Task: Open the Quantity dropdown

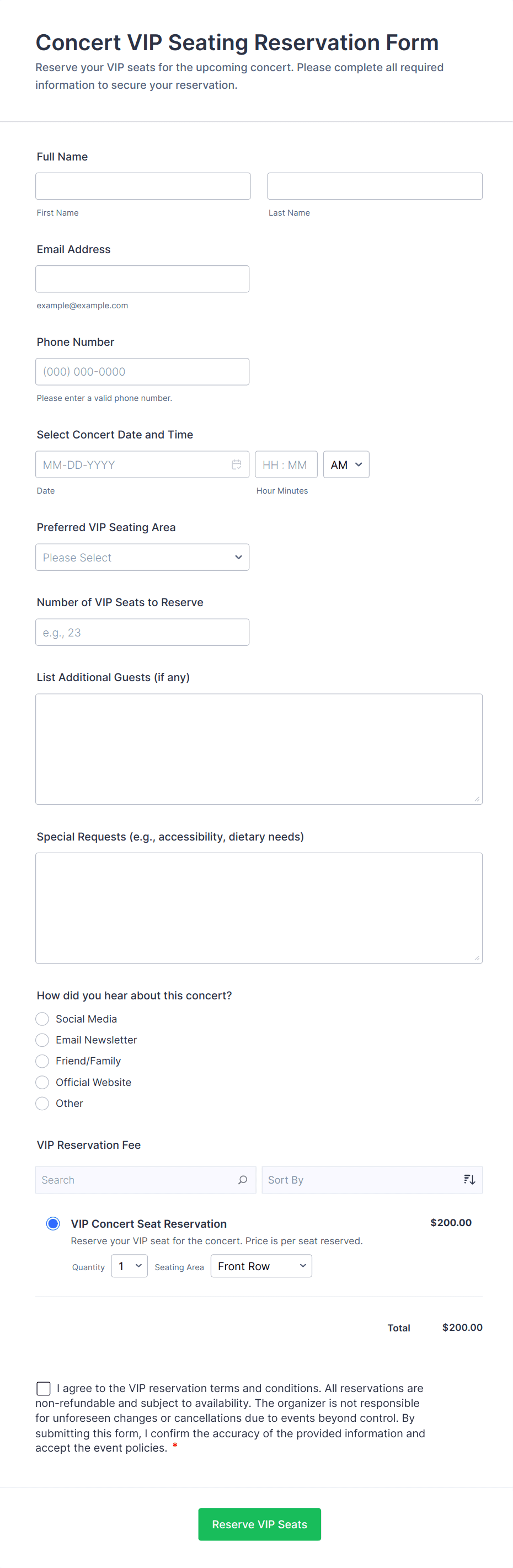Action: (x=129, y=1266)
